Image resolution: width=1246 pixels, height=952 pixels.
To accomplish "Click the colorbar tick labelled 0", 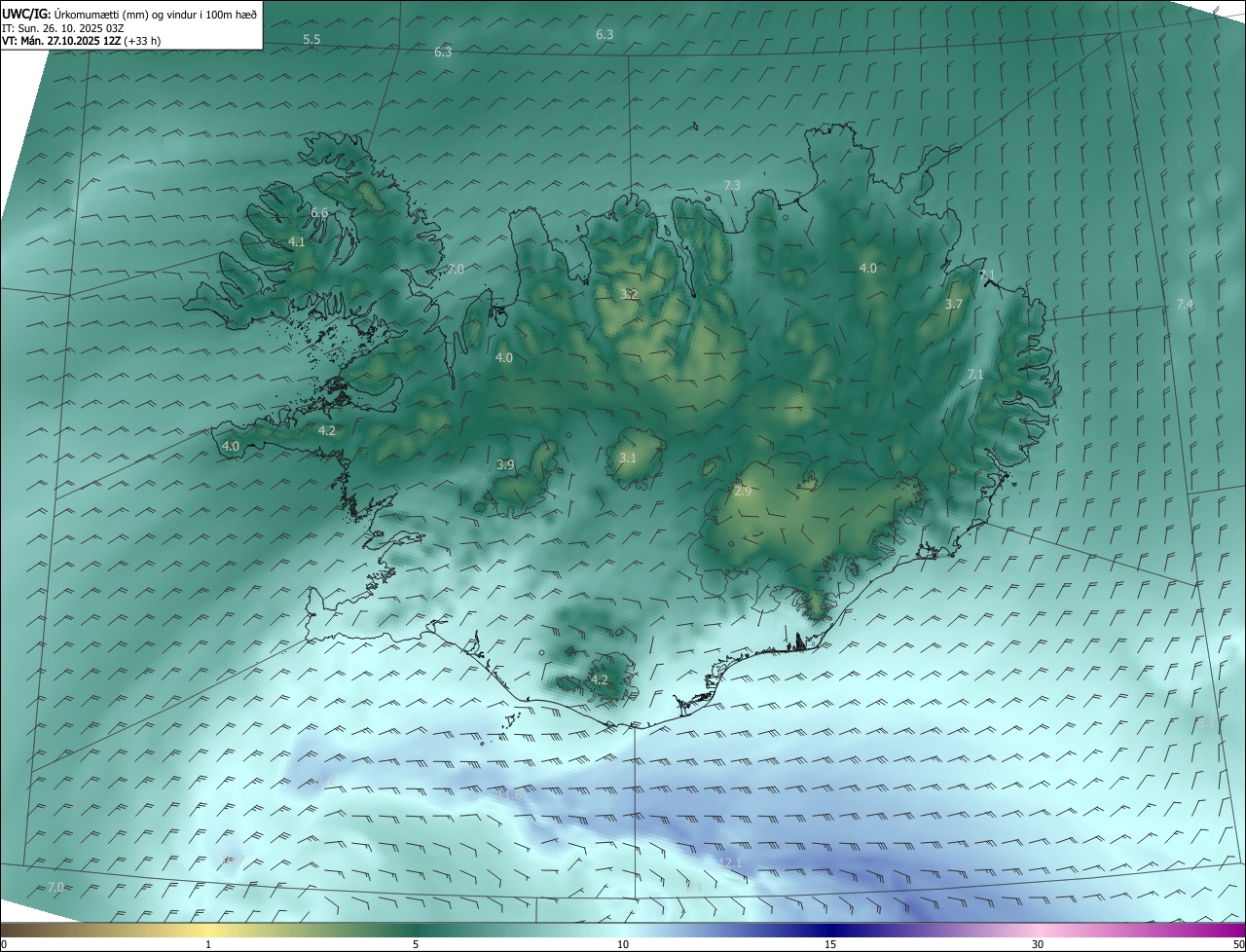I will [x=4, y=944].
